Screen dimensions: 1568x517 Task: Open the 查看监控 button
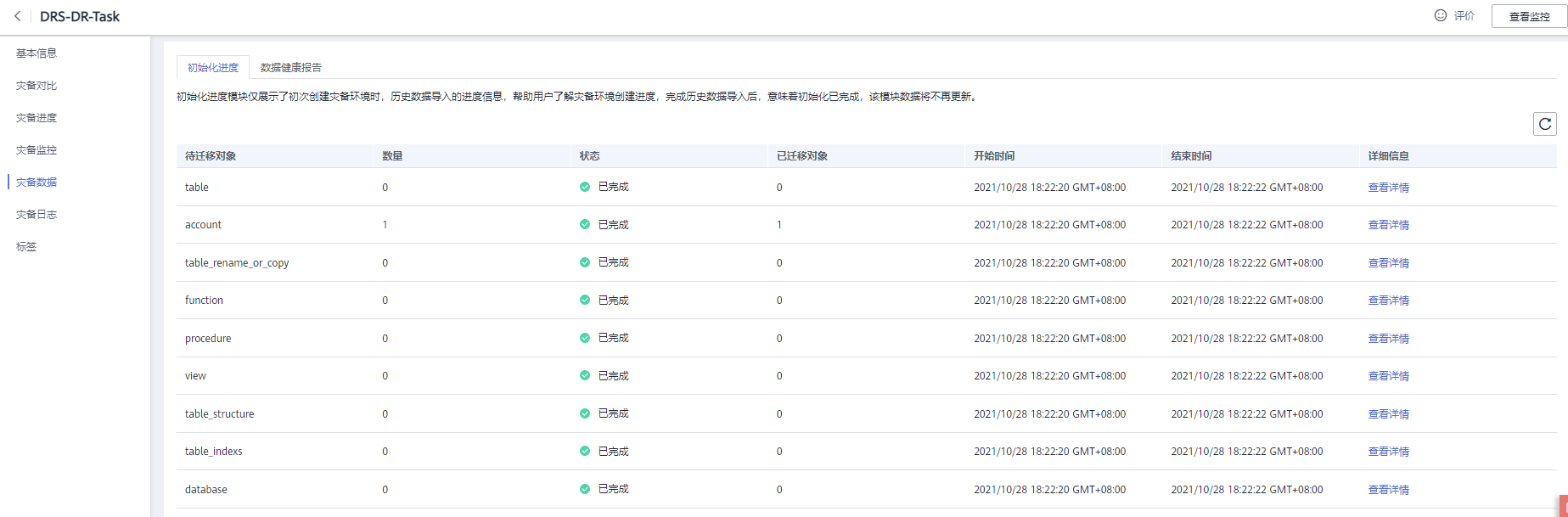(x=1529, y=16)
